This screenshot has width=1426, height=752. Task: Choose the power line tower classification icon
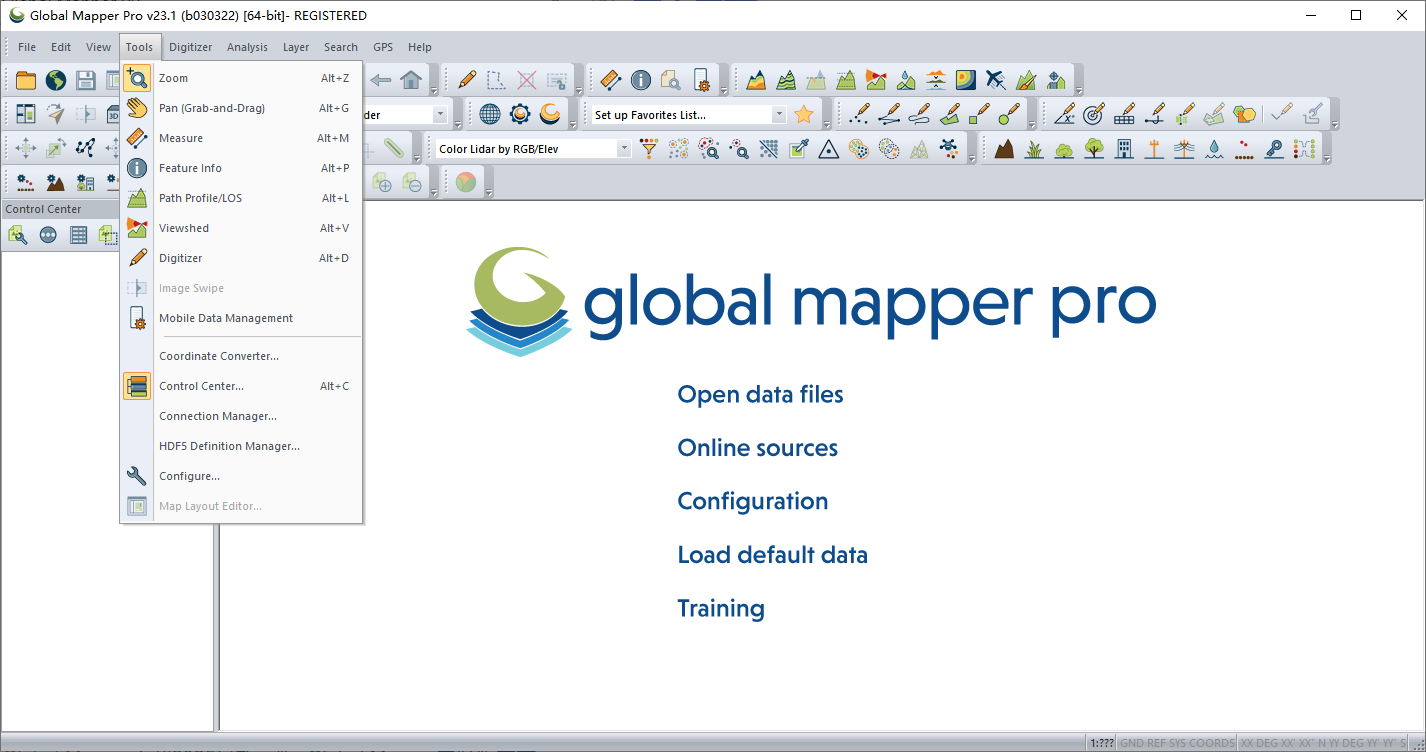[x=1184, y=148]
